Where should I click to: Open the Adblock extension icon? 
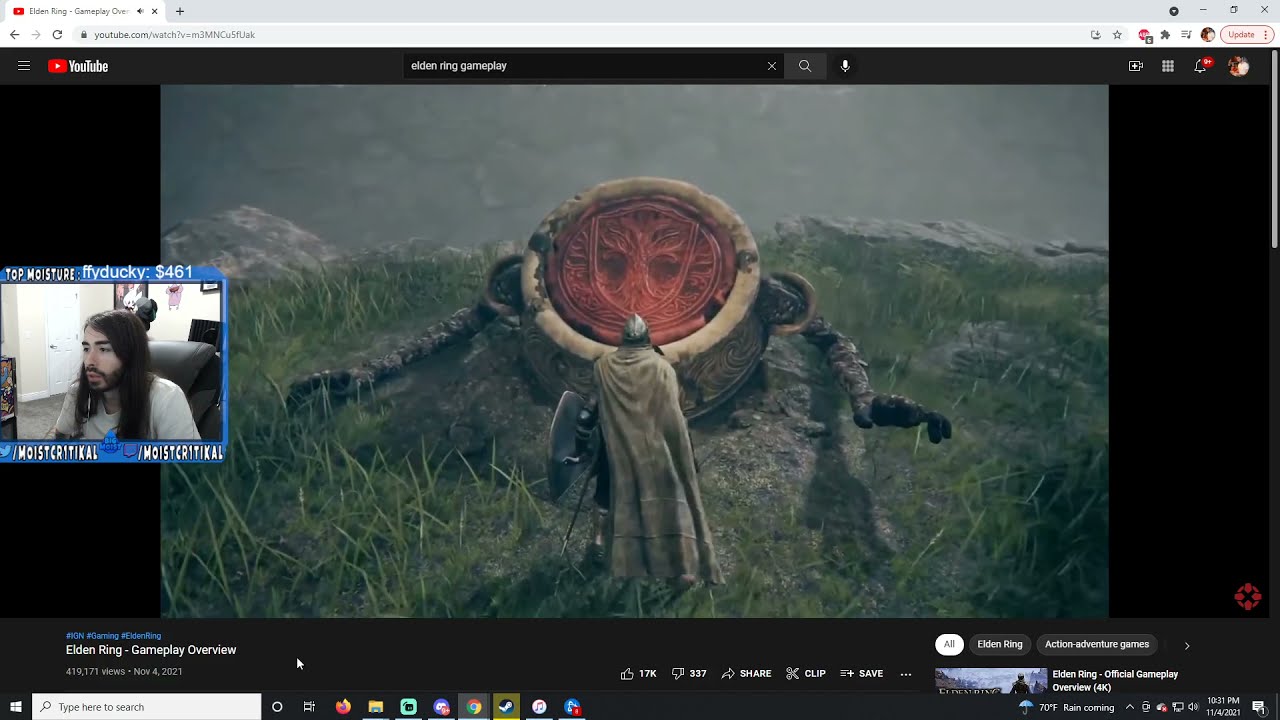tap(1145, 35)
